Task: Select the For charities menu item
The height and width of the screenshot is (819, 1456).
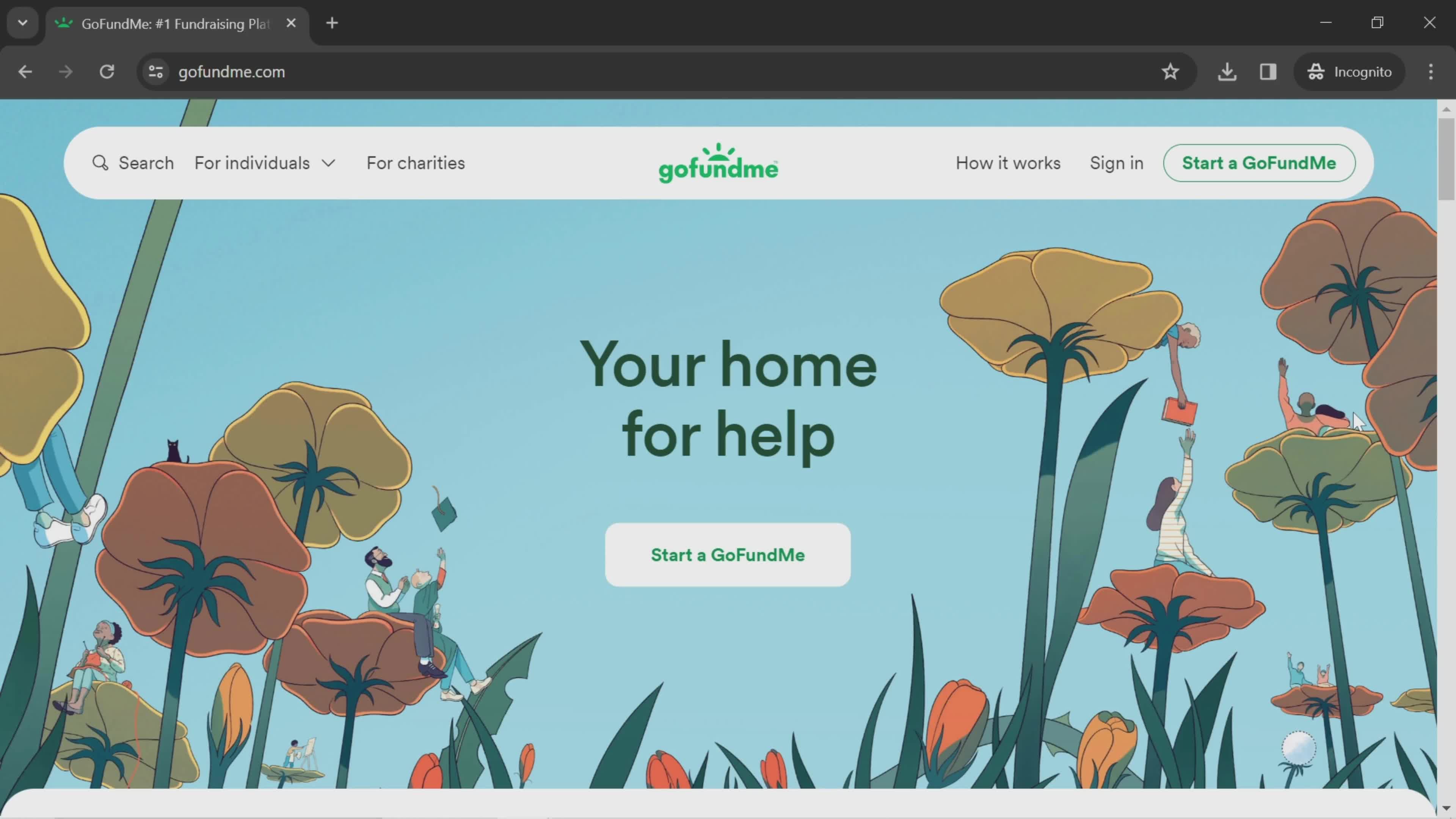Action: 415,163
